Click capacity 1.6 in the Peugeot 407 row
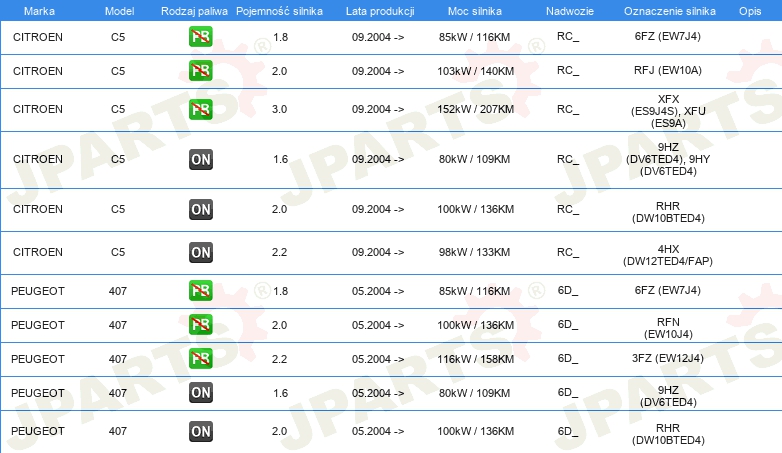 coord(280,393)
